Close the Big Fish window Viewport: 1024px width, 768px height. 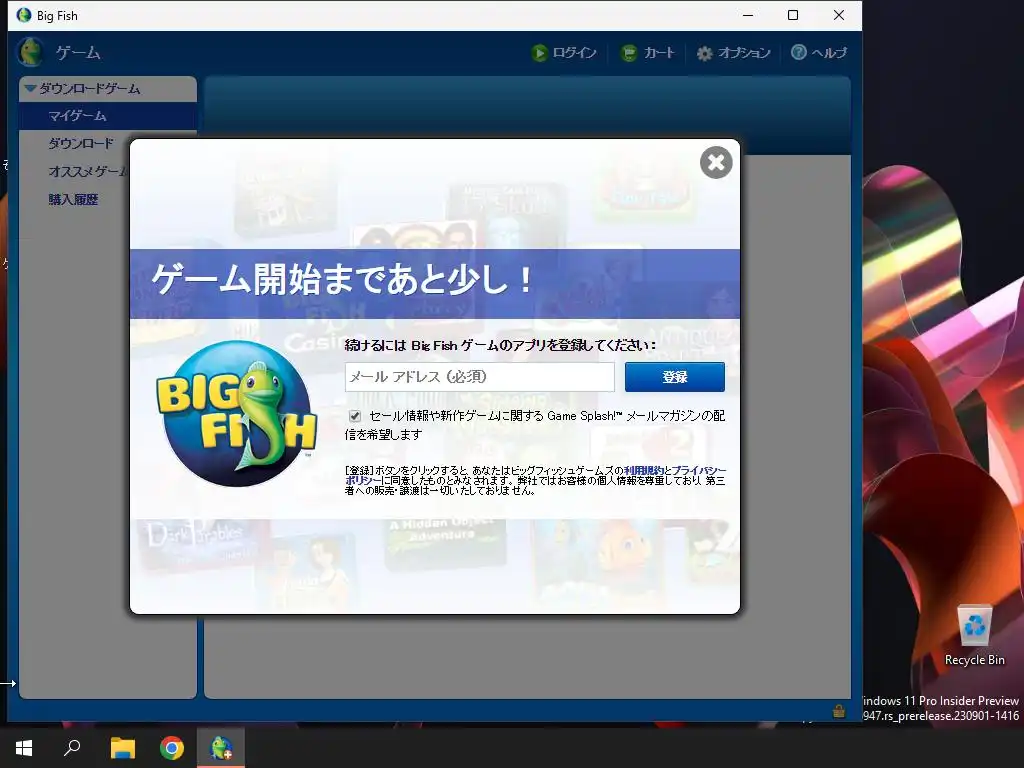839,15
